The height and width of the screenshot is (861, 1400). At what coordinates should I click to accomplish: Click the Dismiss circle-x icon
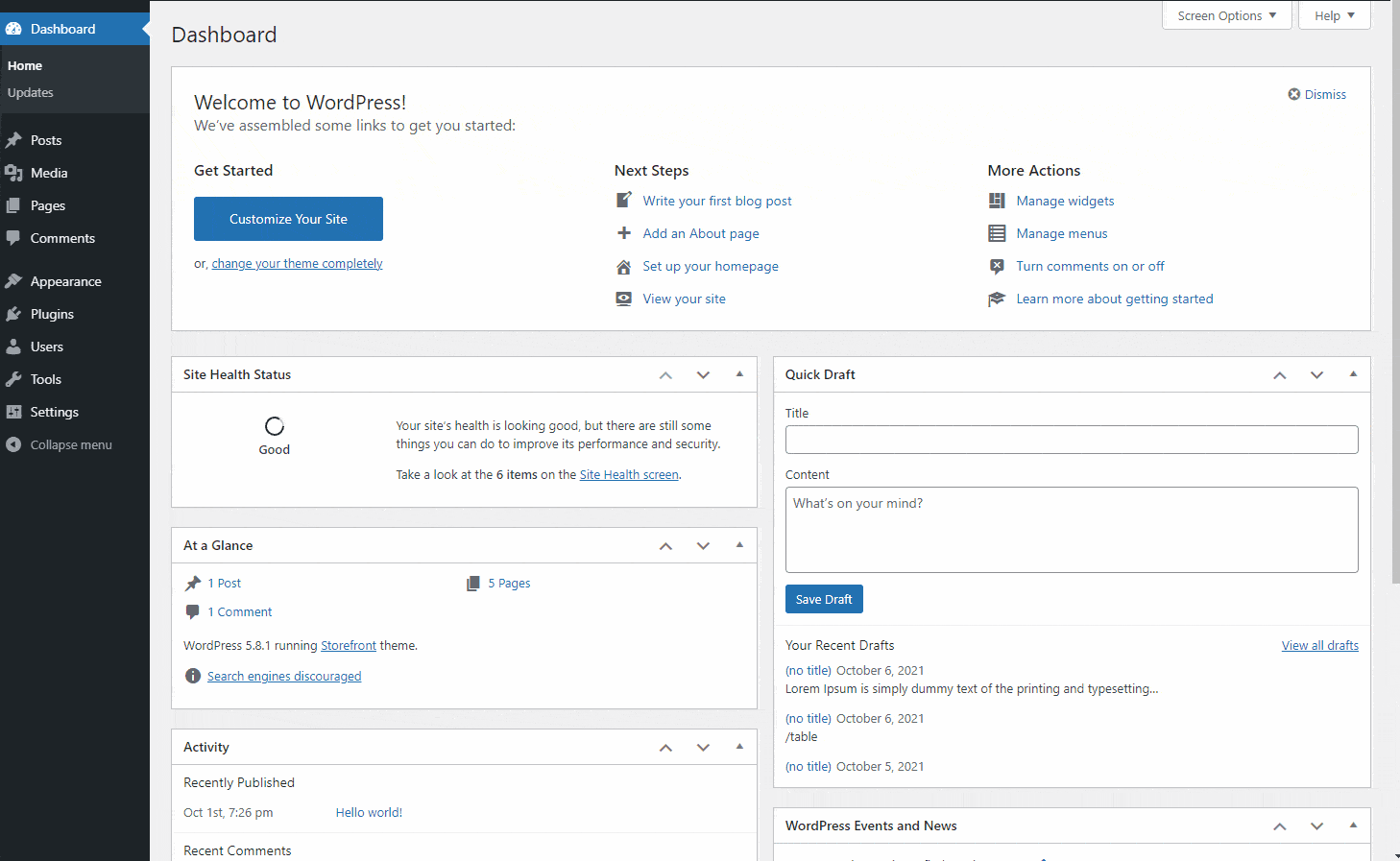coord(1294,94)
